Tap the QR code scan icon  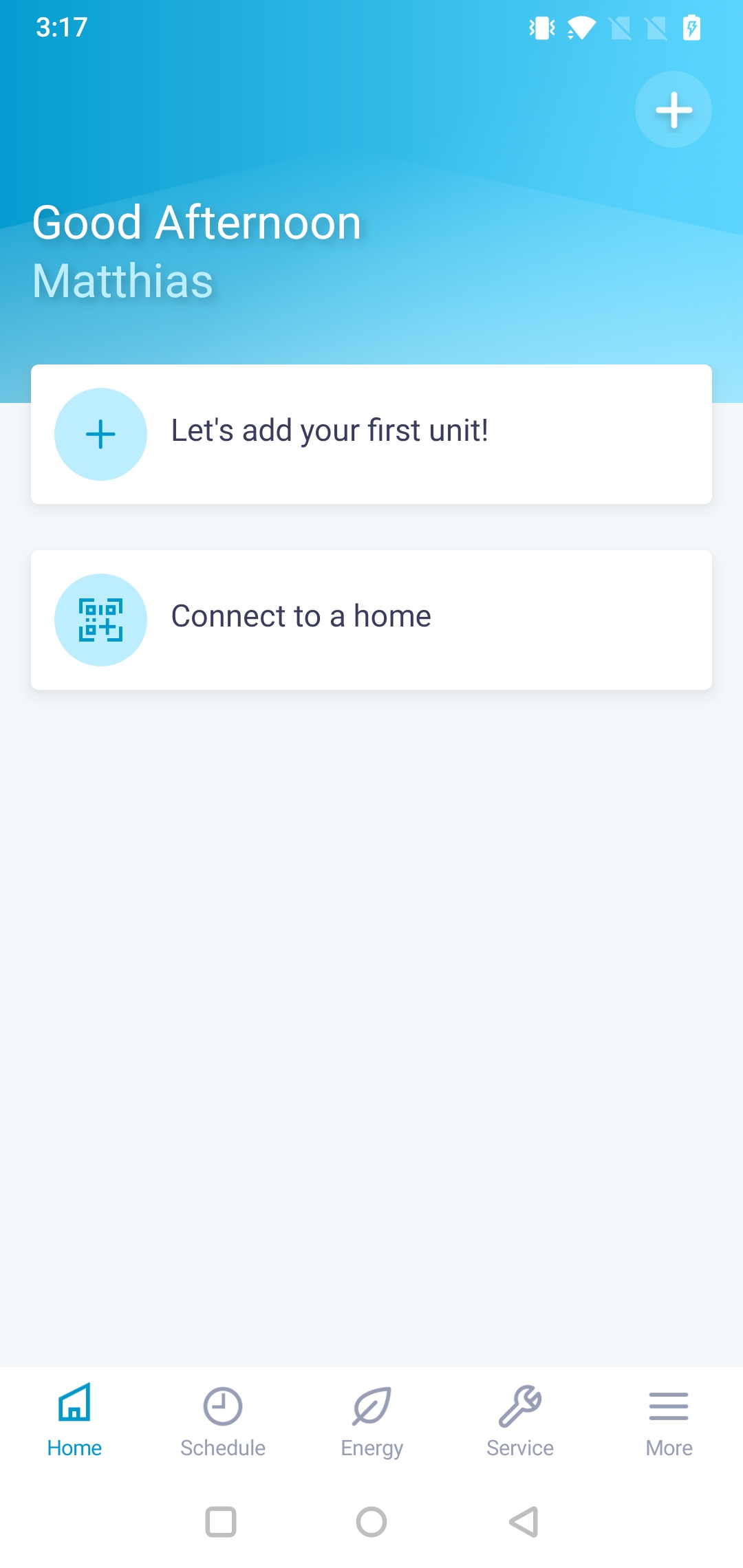point(100,620)
